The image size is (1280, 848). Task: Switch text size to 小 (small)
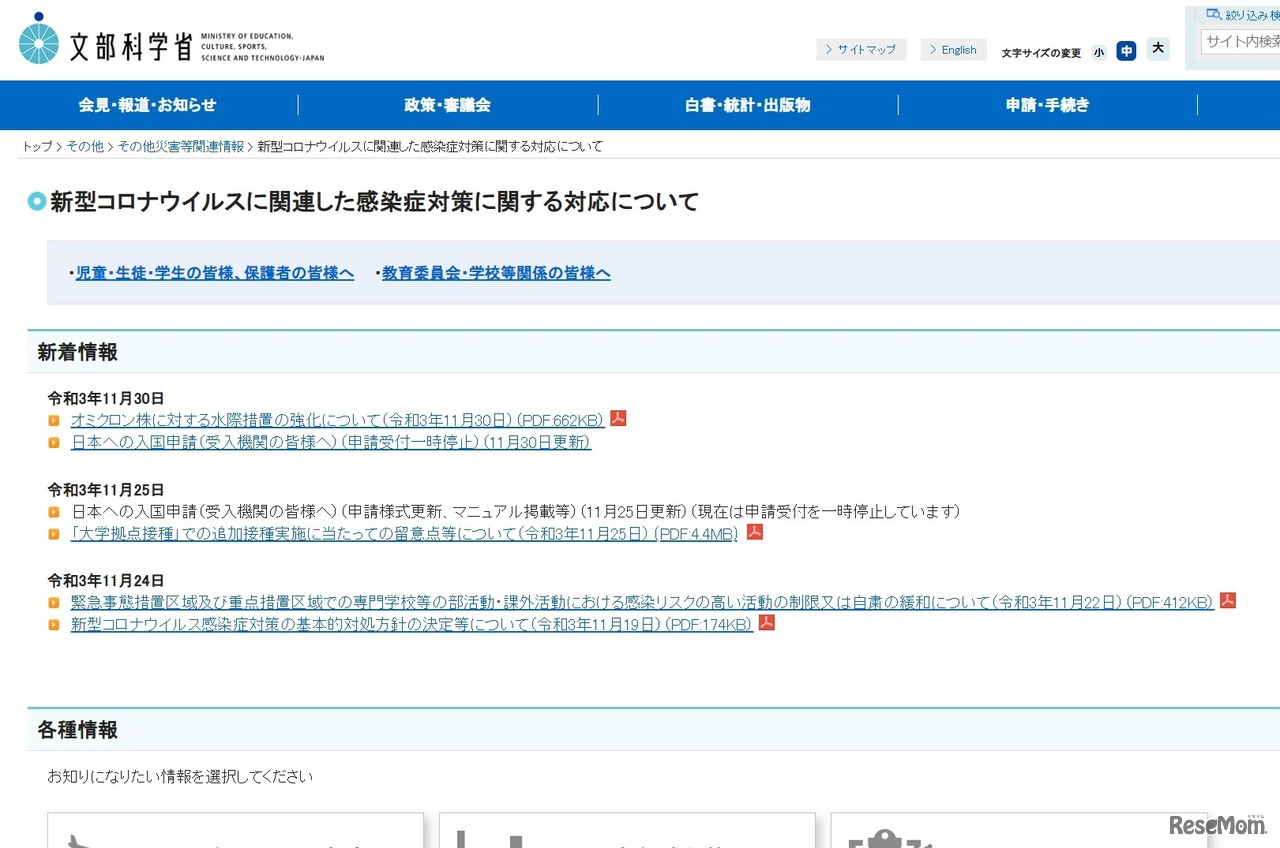point(1098,52)
